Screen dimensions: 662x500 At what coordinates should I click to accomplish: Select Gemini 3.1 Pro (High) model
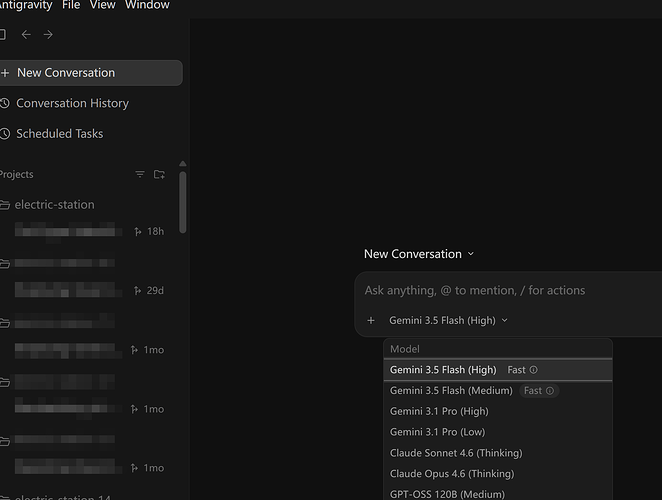click(x=498, y=411)
